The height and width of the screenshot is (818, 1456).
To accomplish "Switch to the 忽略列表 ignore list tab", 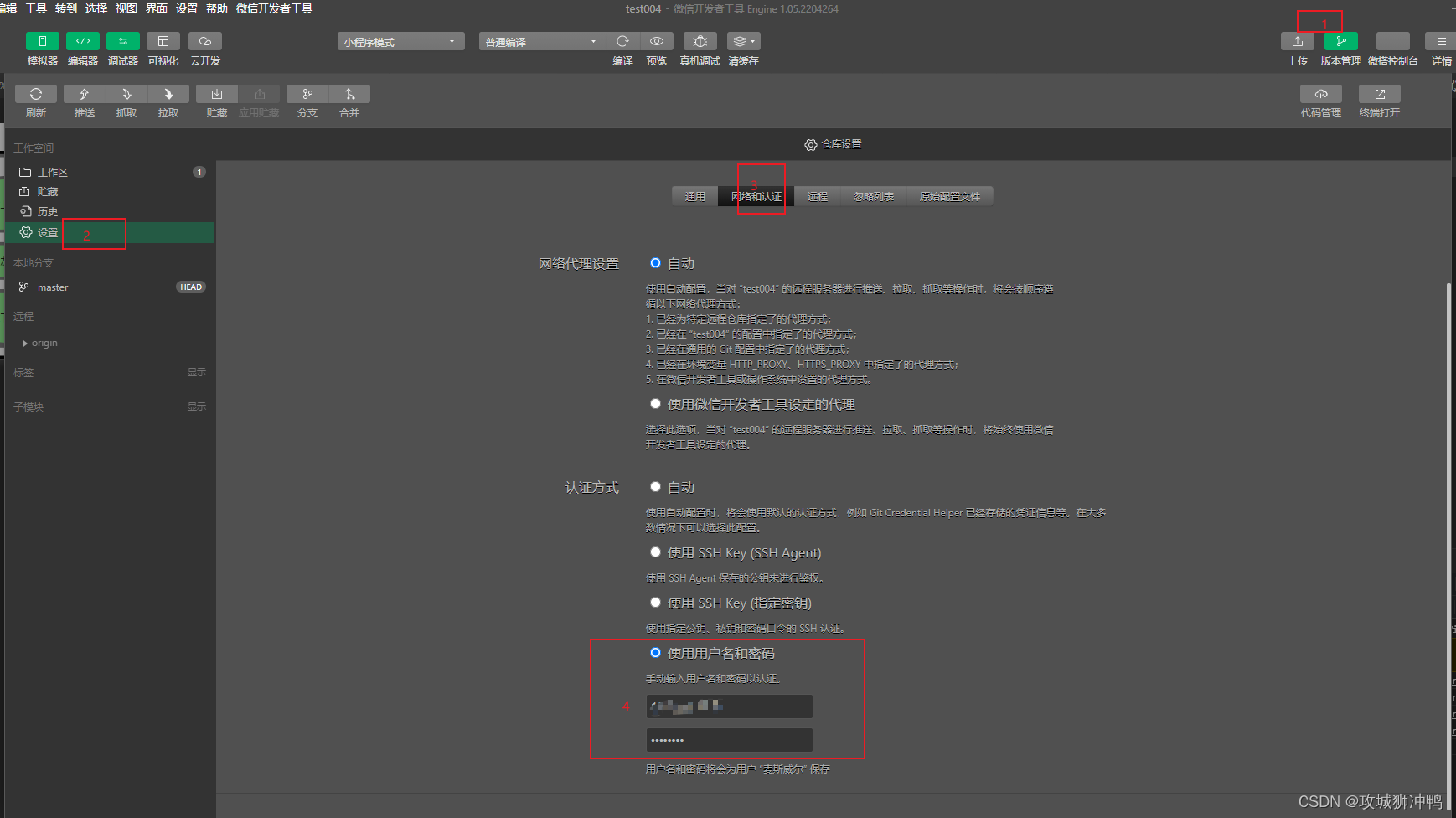I will pos(874,196).
